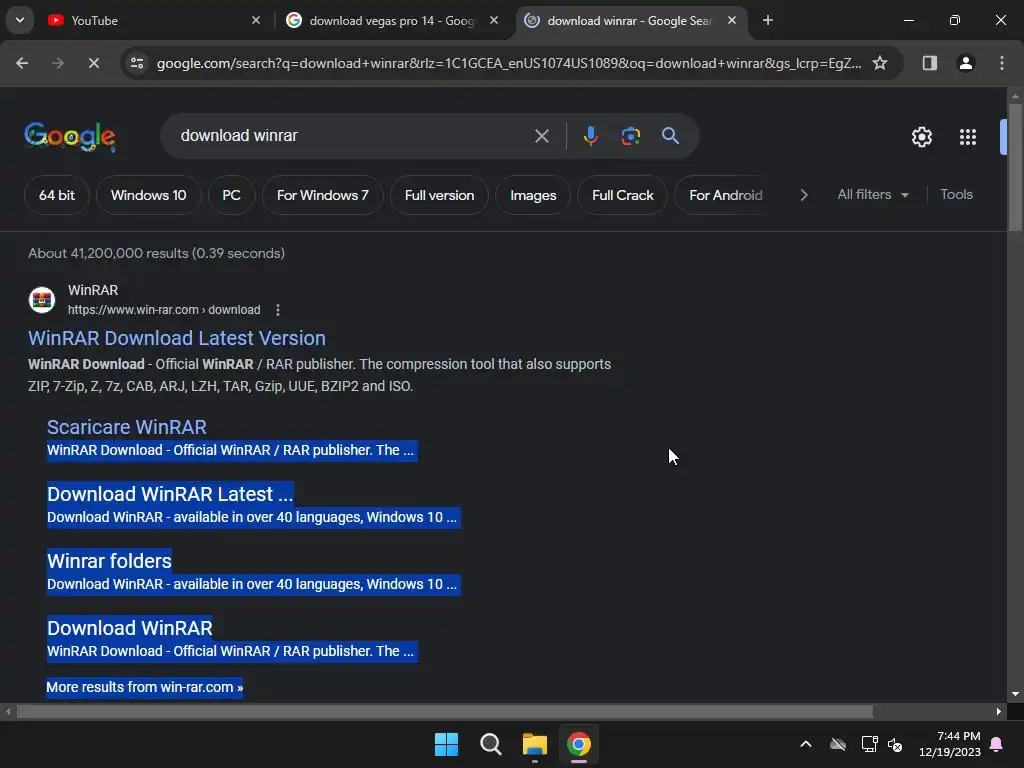Close the download vegas pro 14 tab
The height and width of the screenshot is (768, 1024).
[x=494, y=20]
